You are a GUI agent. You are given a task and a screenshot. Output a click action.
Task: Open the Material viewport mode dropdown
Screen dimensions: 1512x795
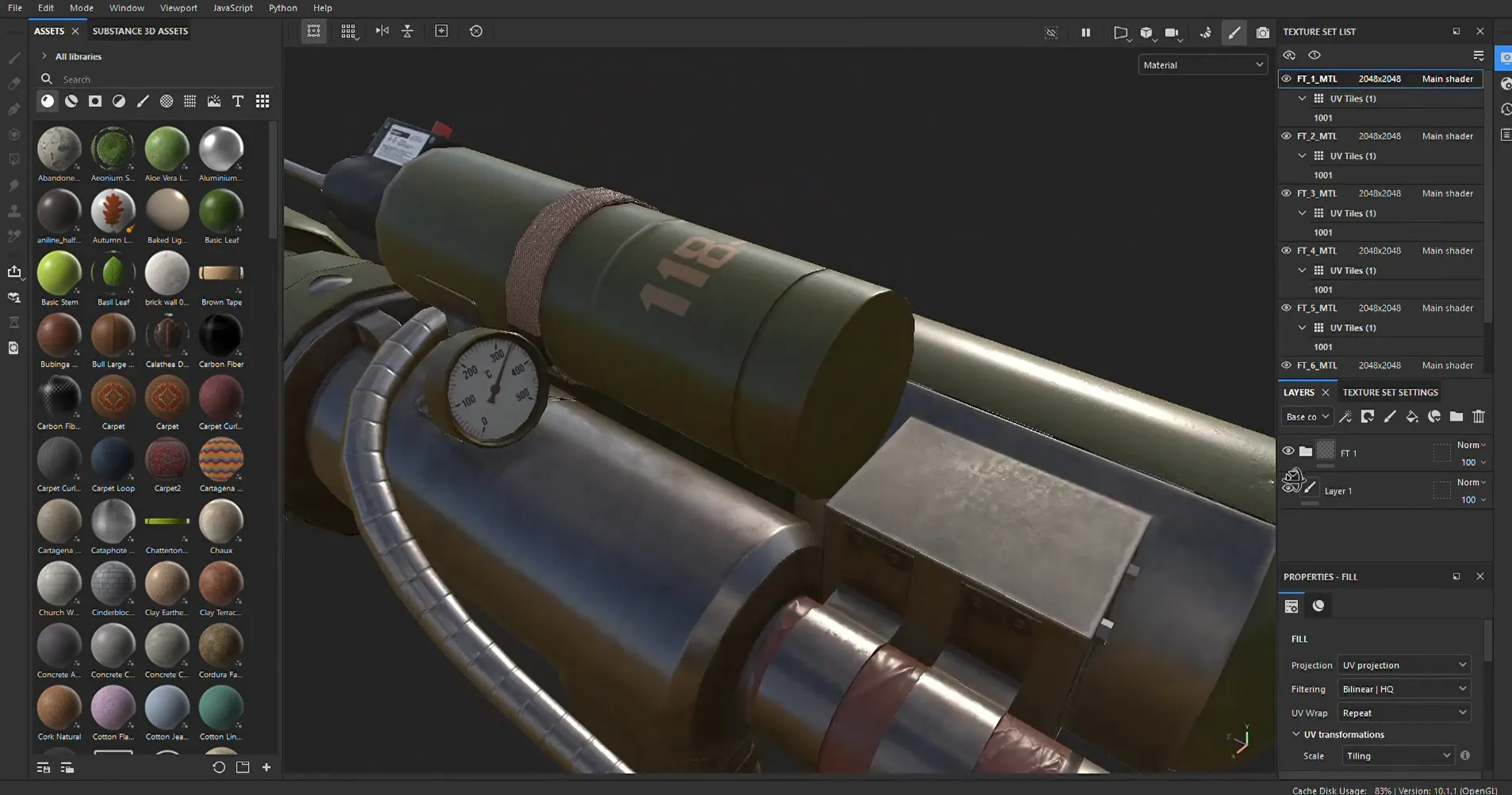[x=1202, y=65]
